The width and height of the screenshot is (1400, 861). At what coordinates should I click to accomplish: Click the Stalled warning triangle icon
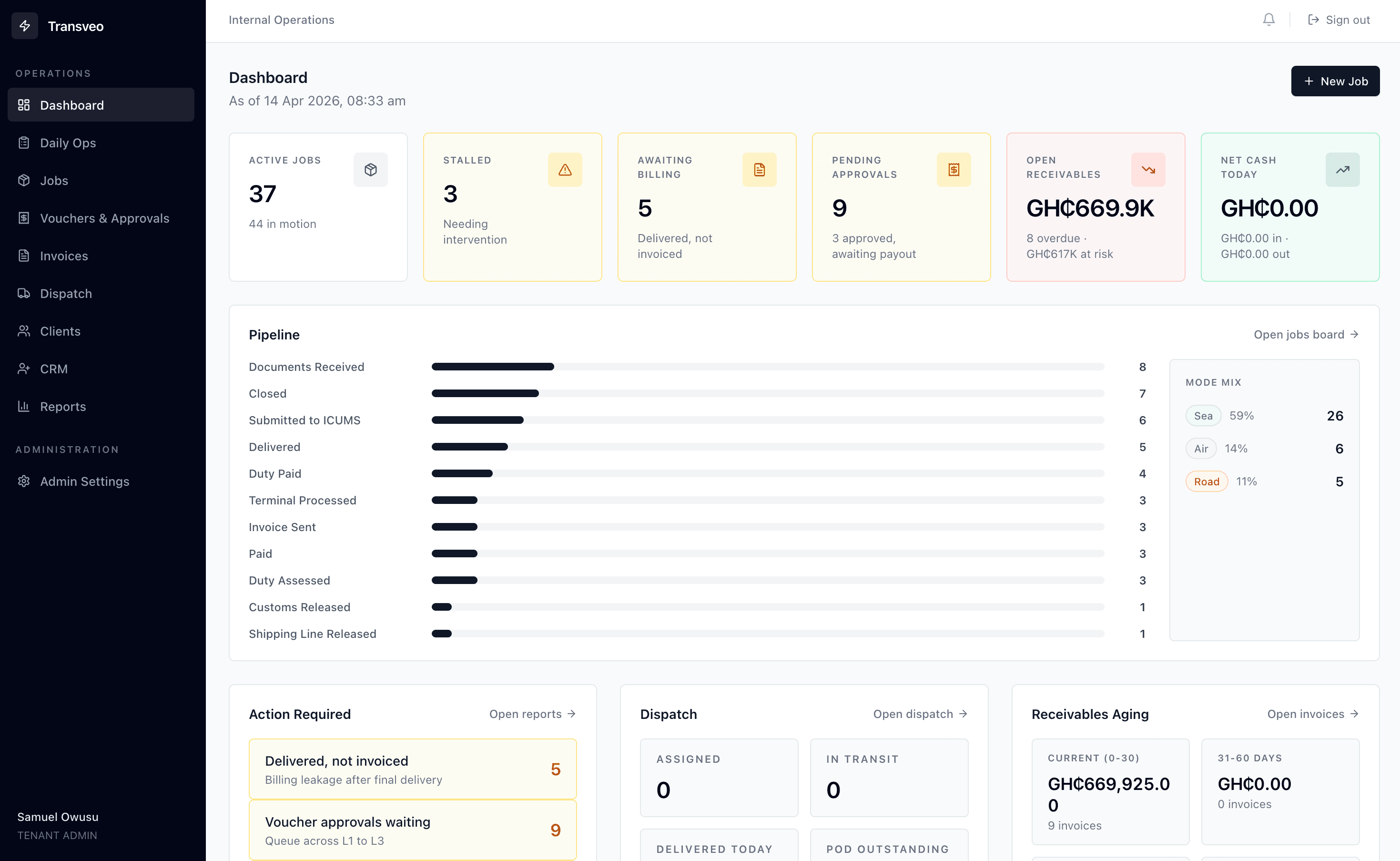point(565,170)
